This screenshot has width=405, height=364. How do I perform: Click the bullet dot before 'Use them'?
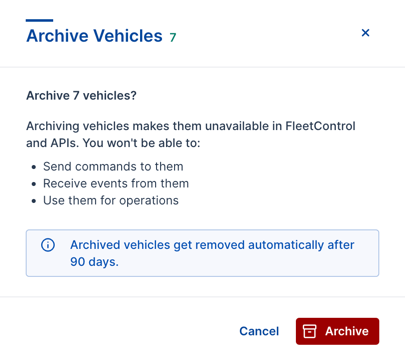34,201
